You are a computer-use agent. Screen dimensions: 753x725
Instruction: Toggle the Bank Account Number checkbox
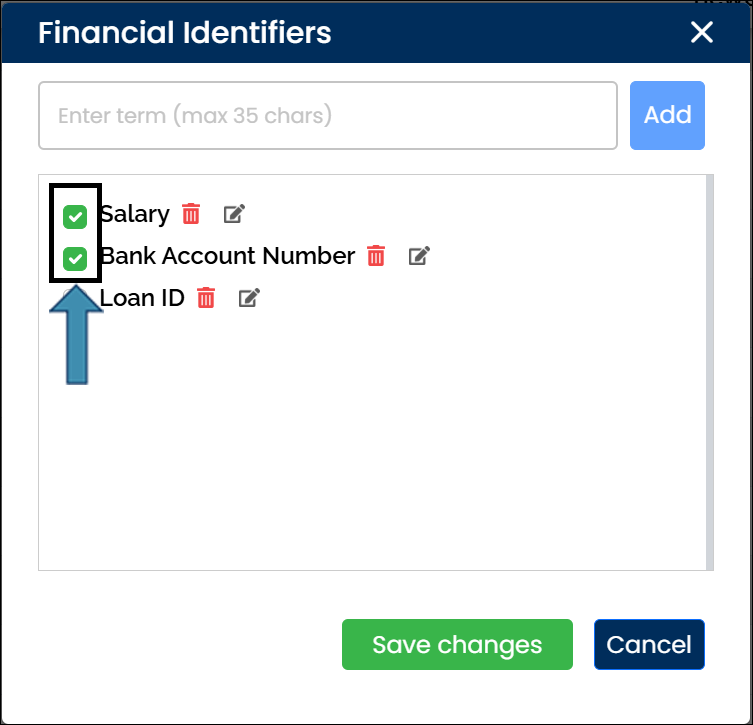tap(75, 259)
